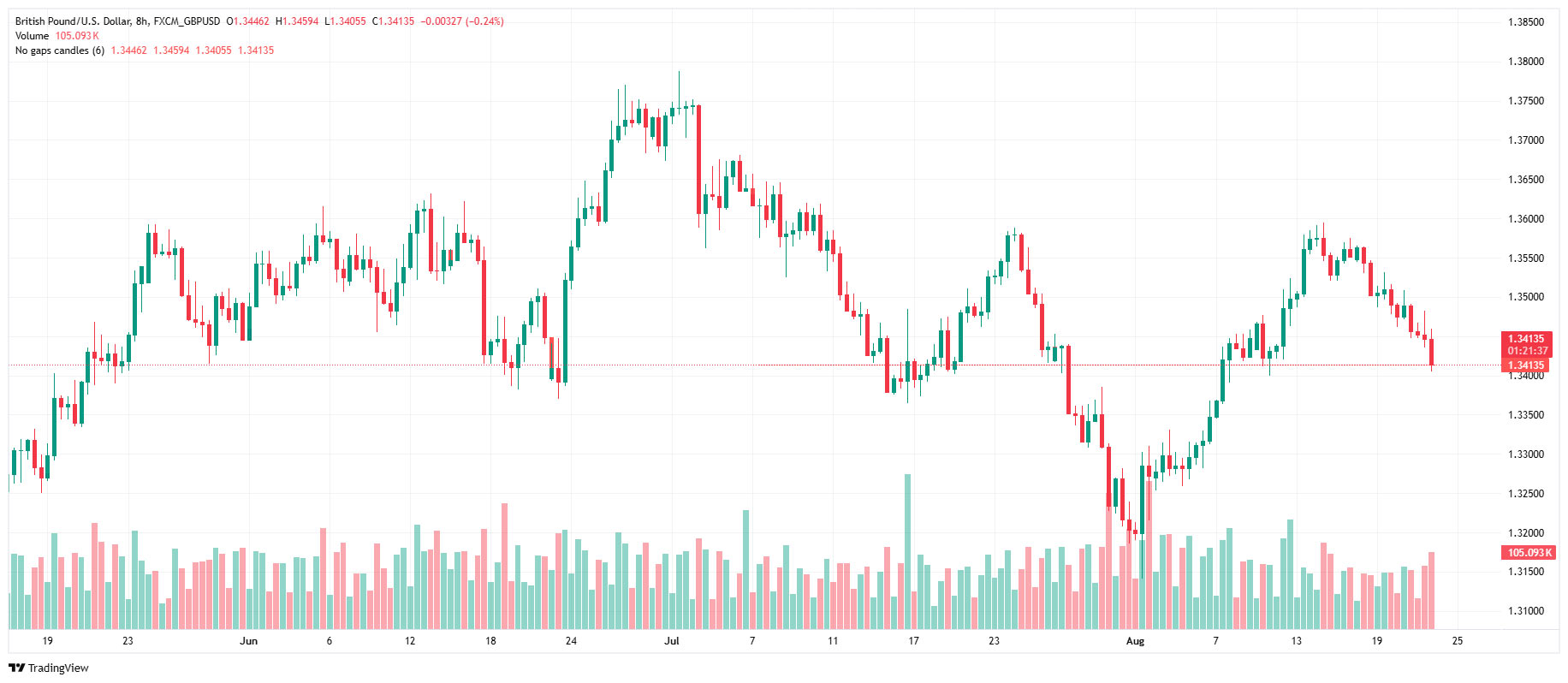
Task: Click the red 105.093K volume legend value
Action: coord(77,36)
